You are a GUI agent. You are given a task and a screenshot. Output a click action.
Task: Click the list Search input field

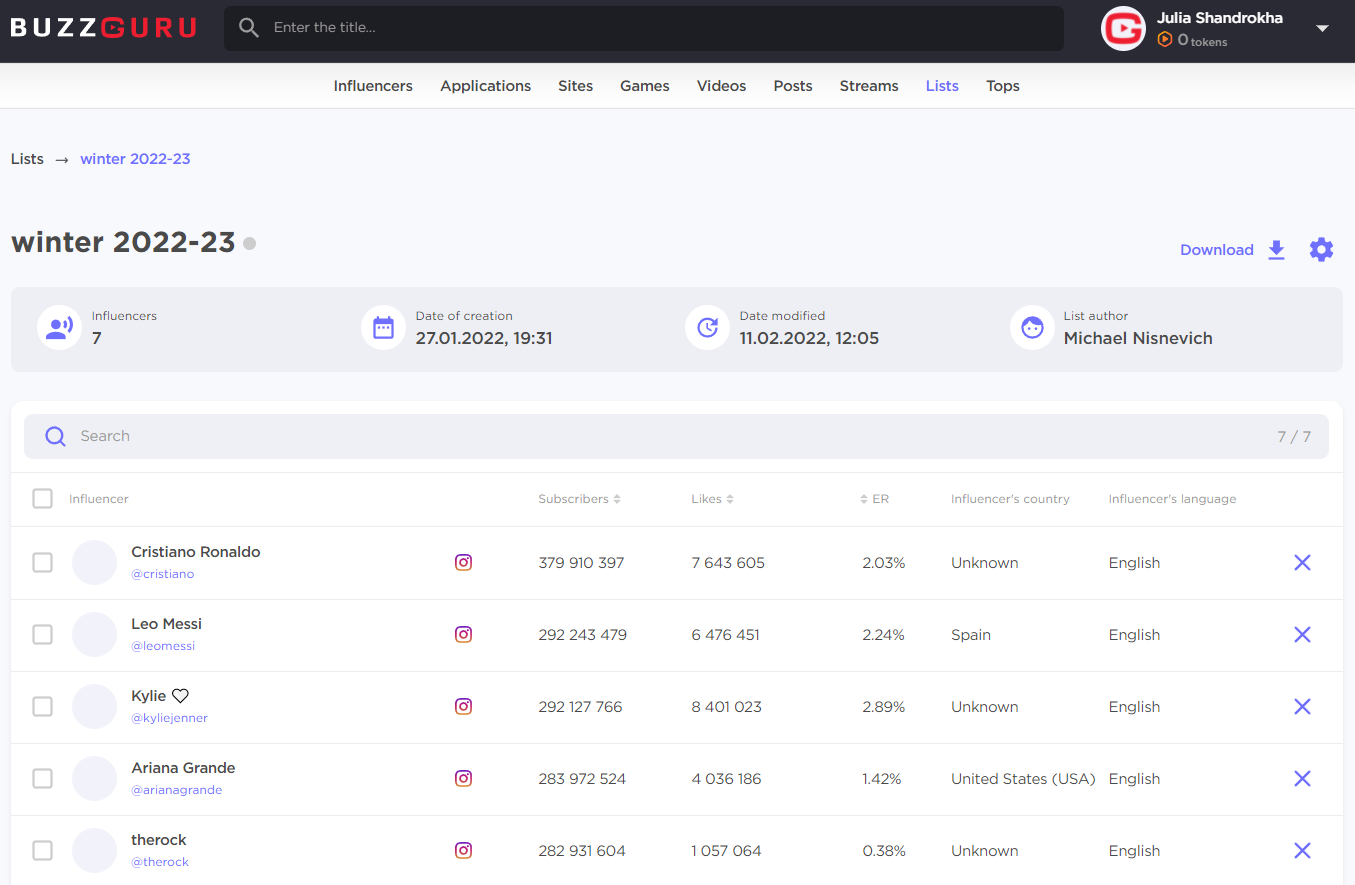[676, 436]
